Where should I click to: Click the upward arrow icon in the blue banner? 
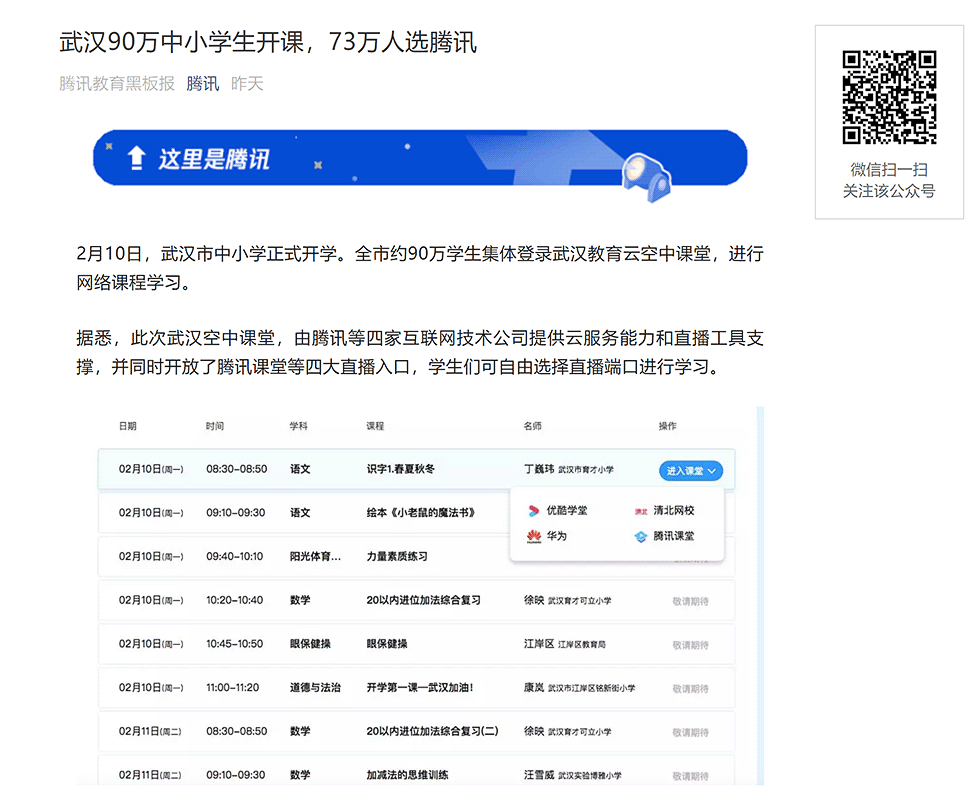pyautogui.click(x=136, y=158)
